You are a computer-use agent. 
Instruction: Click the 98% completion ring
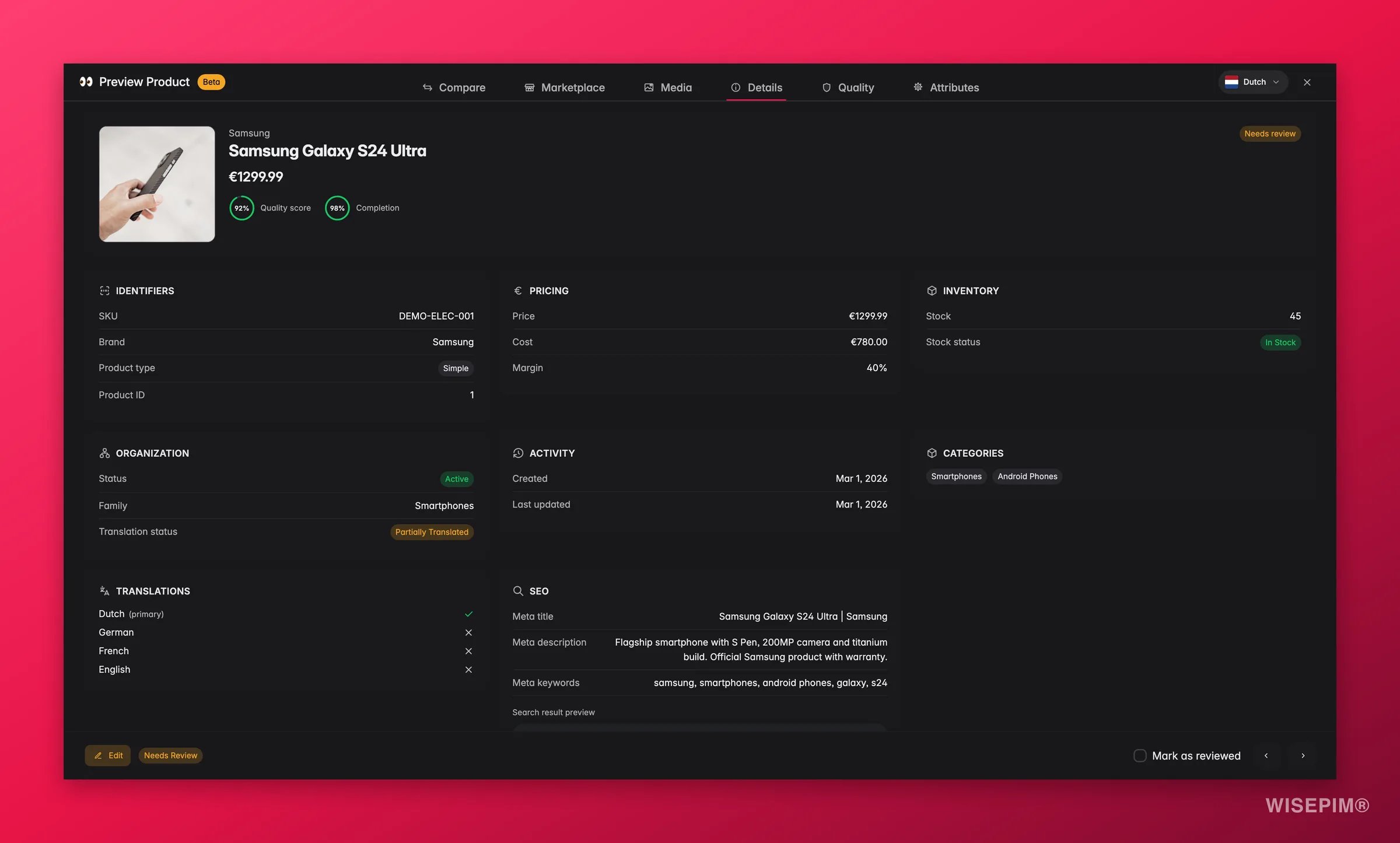point(337,208)
